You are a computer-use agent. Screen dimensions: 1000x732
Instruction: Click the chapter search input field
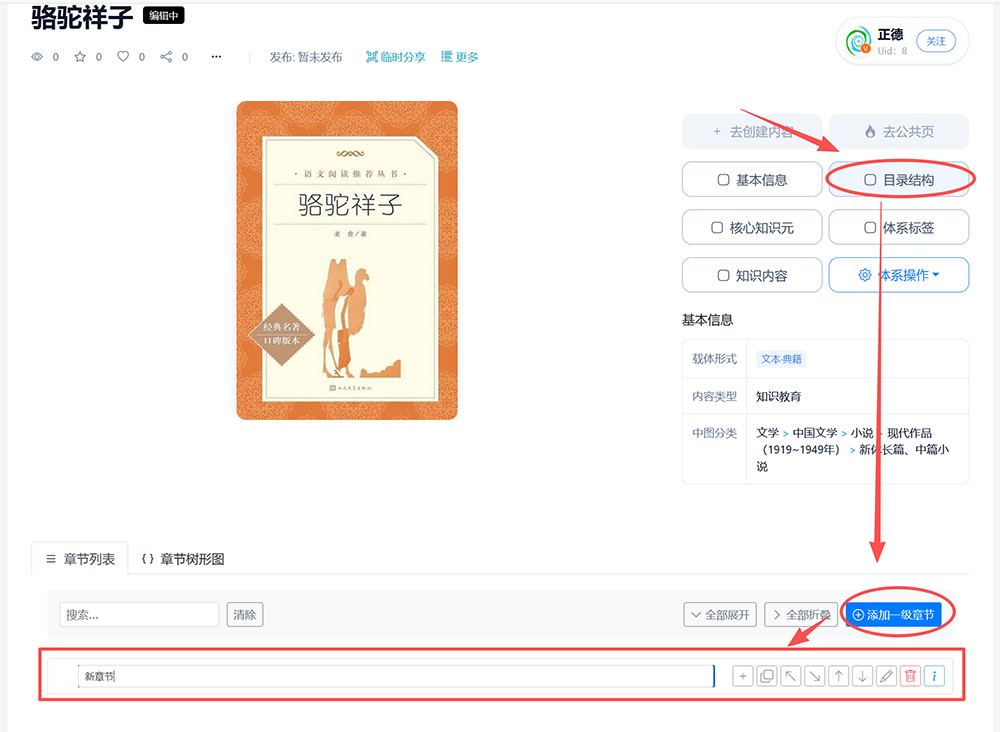tap(139, 615)
